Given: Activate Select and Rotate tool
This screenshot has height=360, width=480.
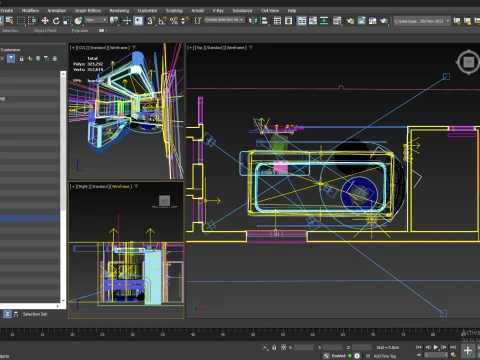Looking at the screenshot, I should pos(56,21).
